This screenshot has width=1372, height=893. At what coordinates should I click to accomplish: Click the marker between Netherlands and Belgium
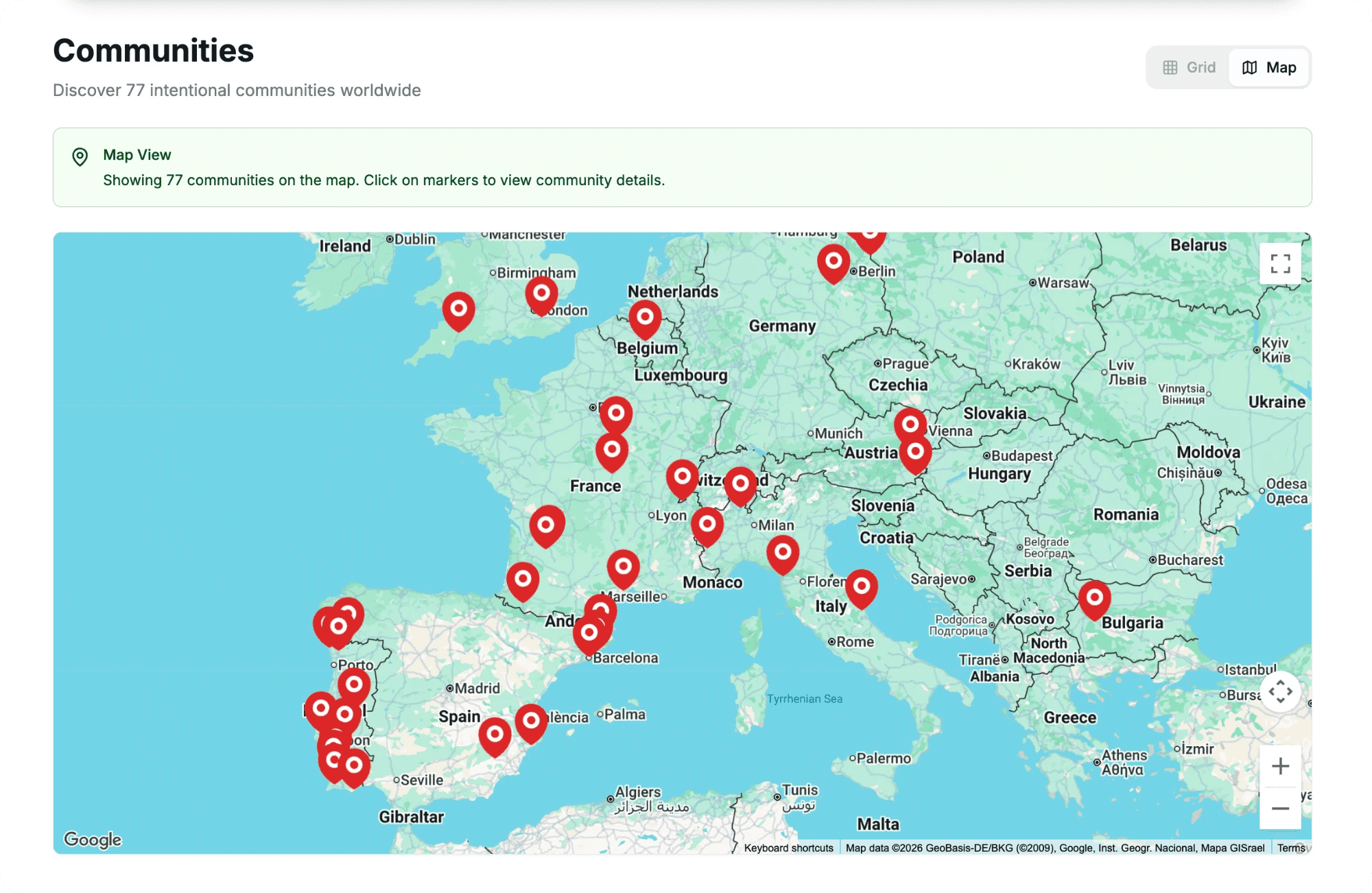[646, 320]
